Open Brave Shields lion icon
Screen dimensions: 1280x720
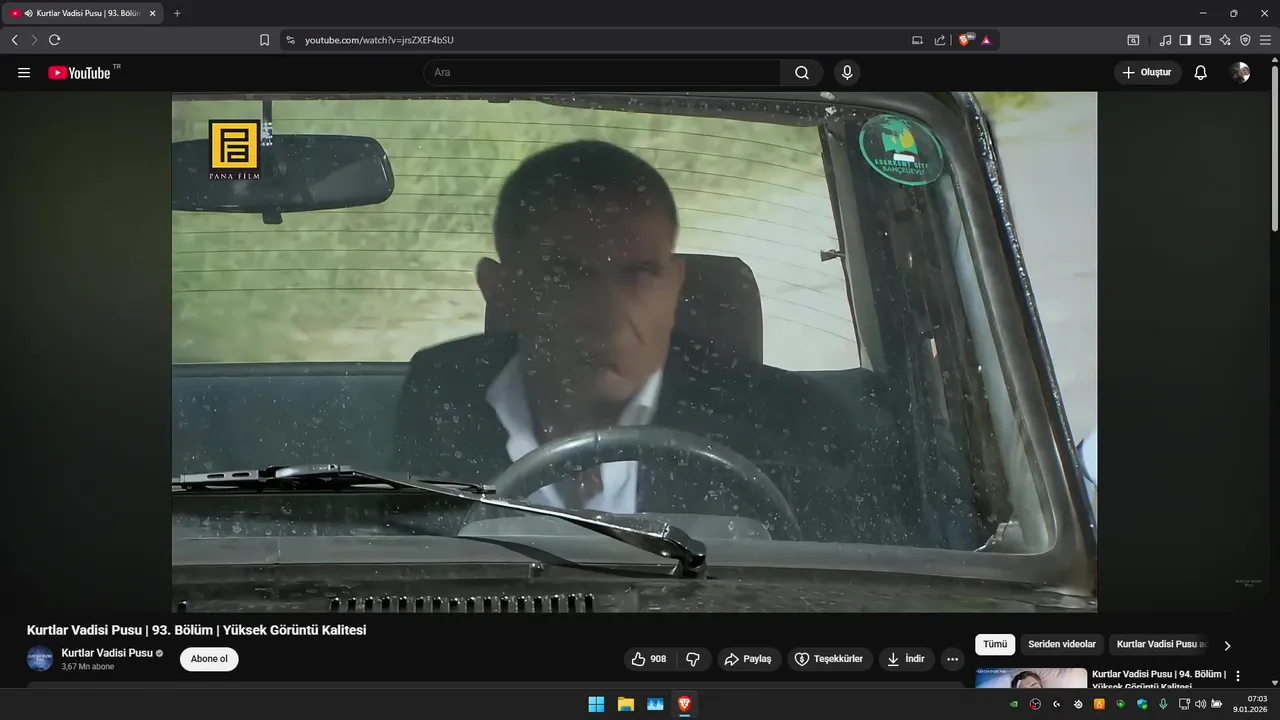[965, 40]
